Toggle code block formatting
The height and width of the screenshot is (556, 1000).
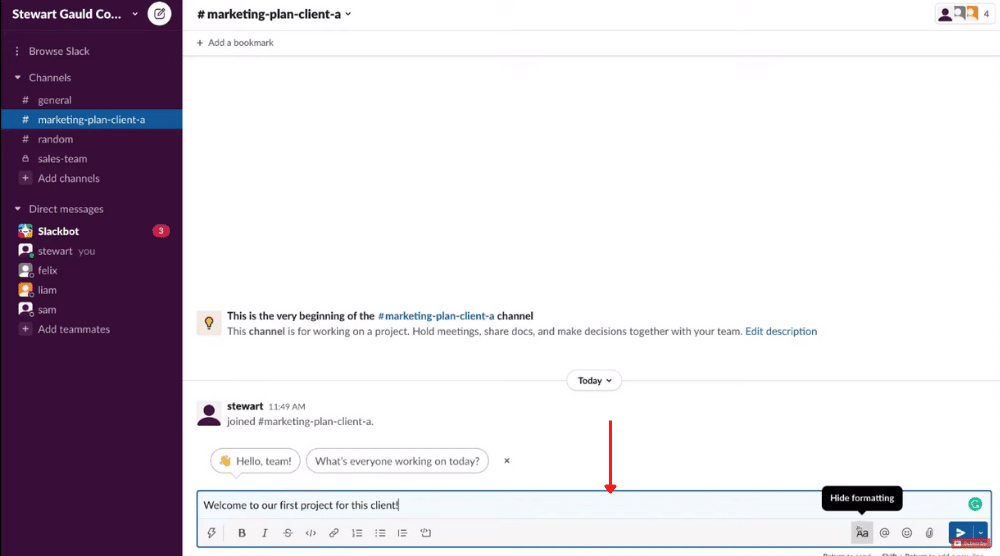click(426, 533)
